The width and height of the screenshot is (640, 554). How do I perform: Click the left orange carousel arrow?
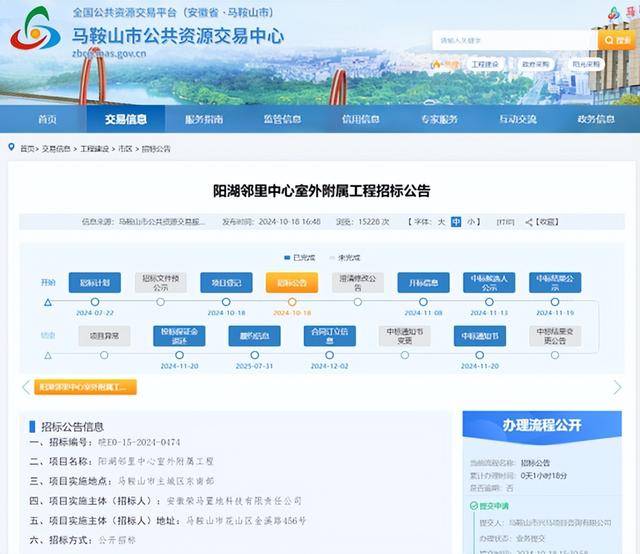[x=26, y=387]
